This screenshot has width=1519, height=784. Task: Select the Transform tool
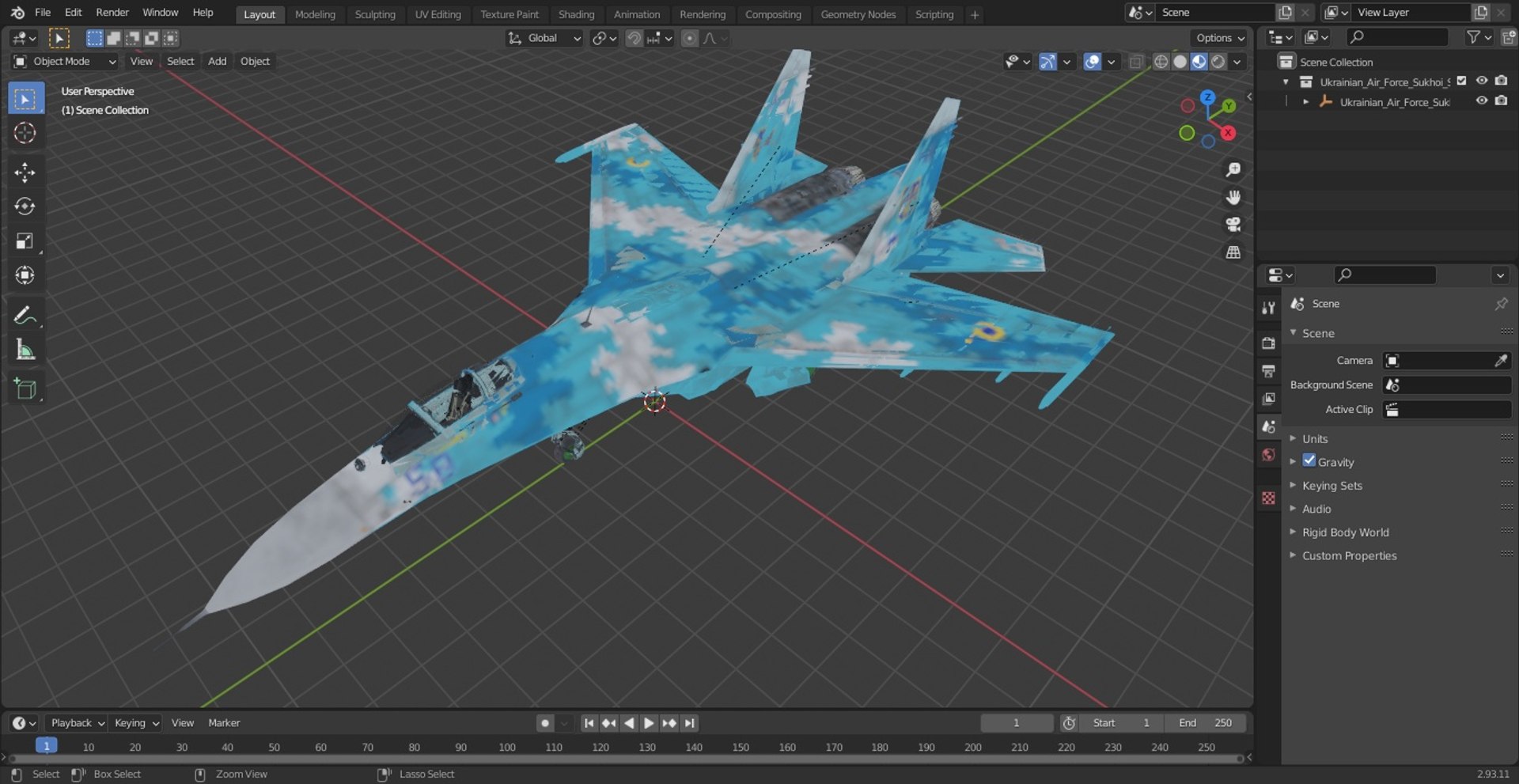tap(25, 275)
